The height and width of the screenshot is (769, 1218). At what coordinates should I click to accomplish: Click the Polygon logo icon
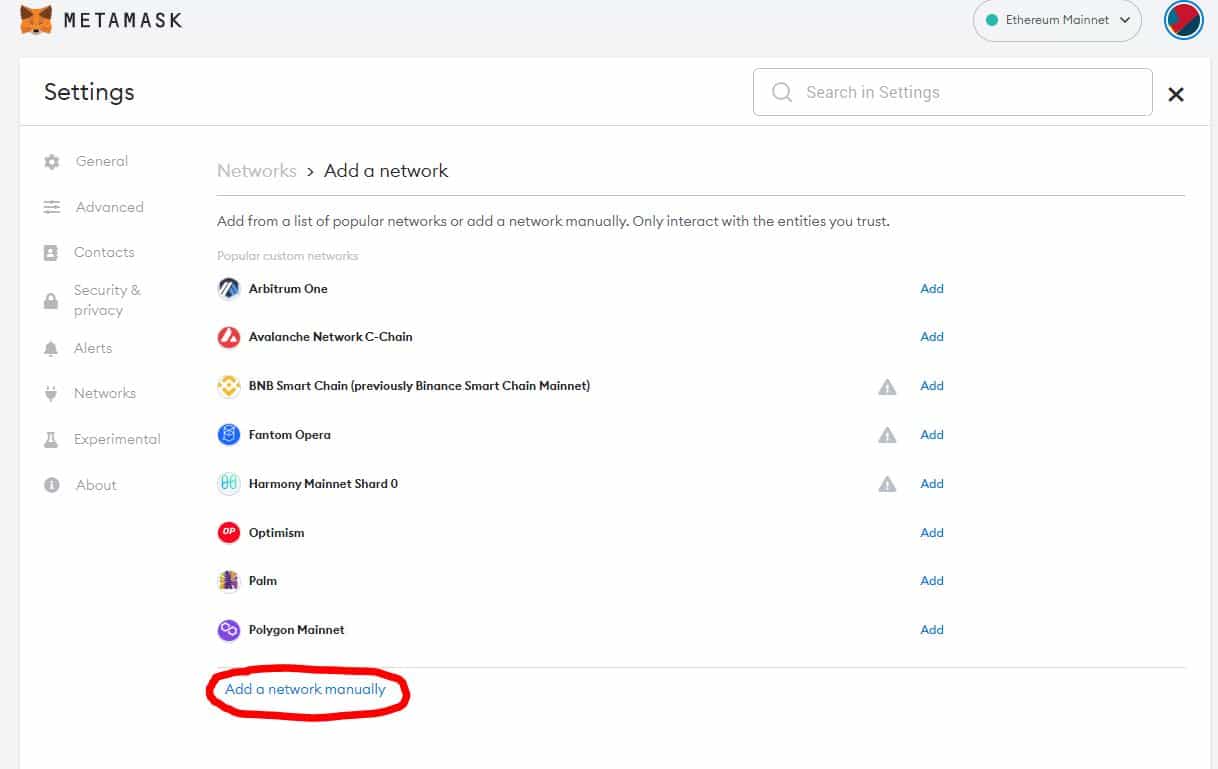(x=229, y=630)
